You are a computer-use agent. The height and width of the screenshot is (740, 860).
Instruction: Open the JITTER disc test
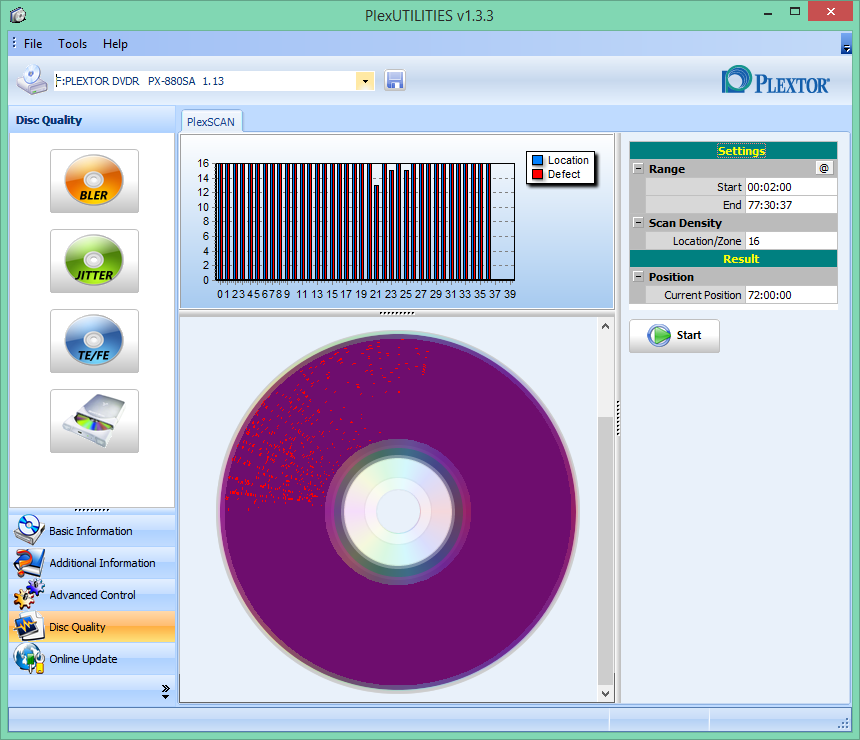pos(94,261)
